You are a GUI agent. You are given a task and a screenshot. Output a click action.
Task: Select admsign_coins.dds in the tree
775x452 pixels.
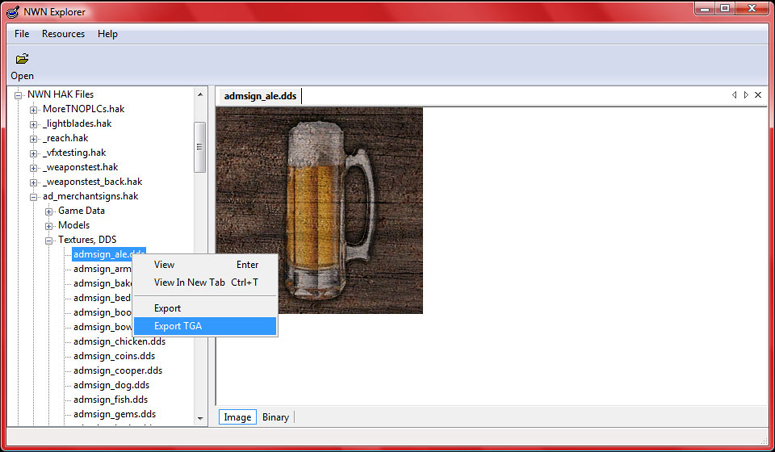coord(114,356)
